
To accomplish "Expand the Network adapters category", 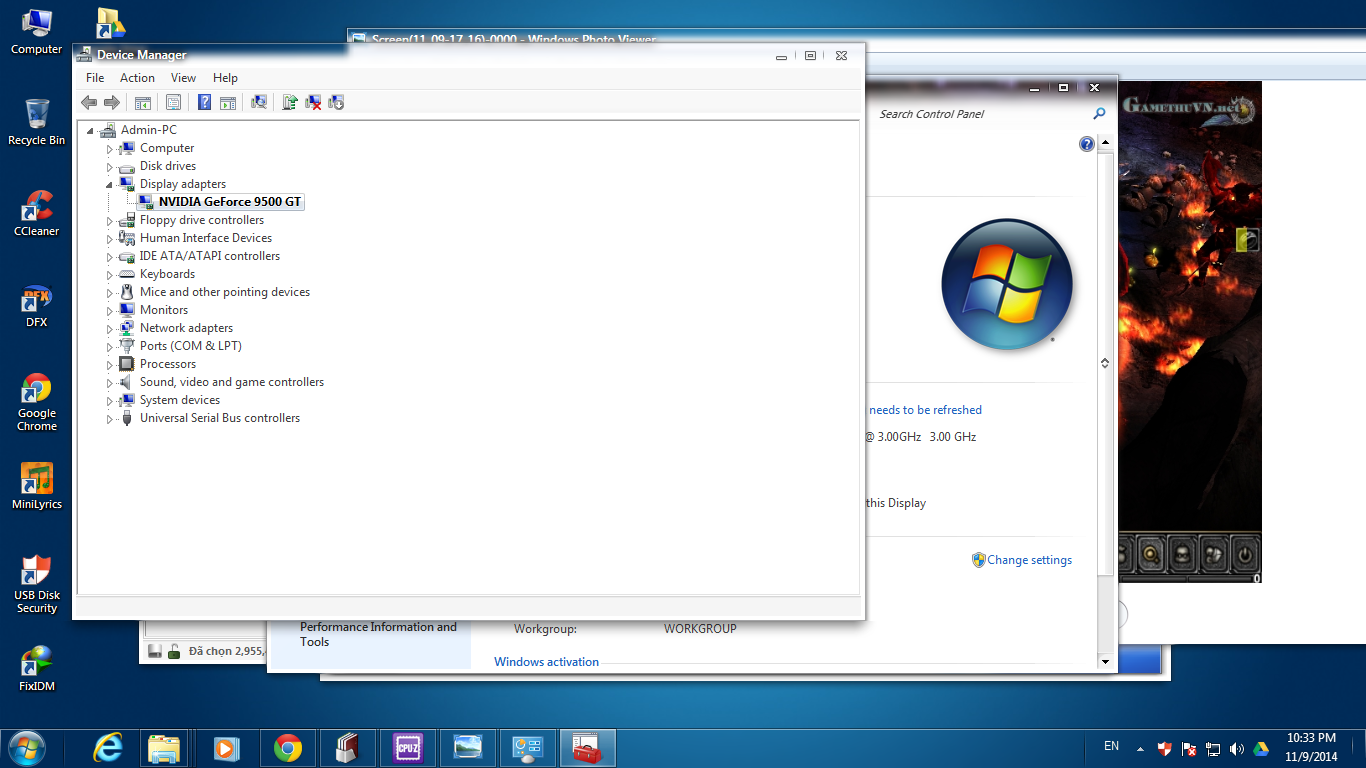I will point(110,329).
